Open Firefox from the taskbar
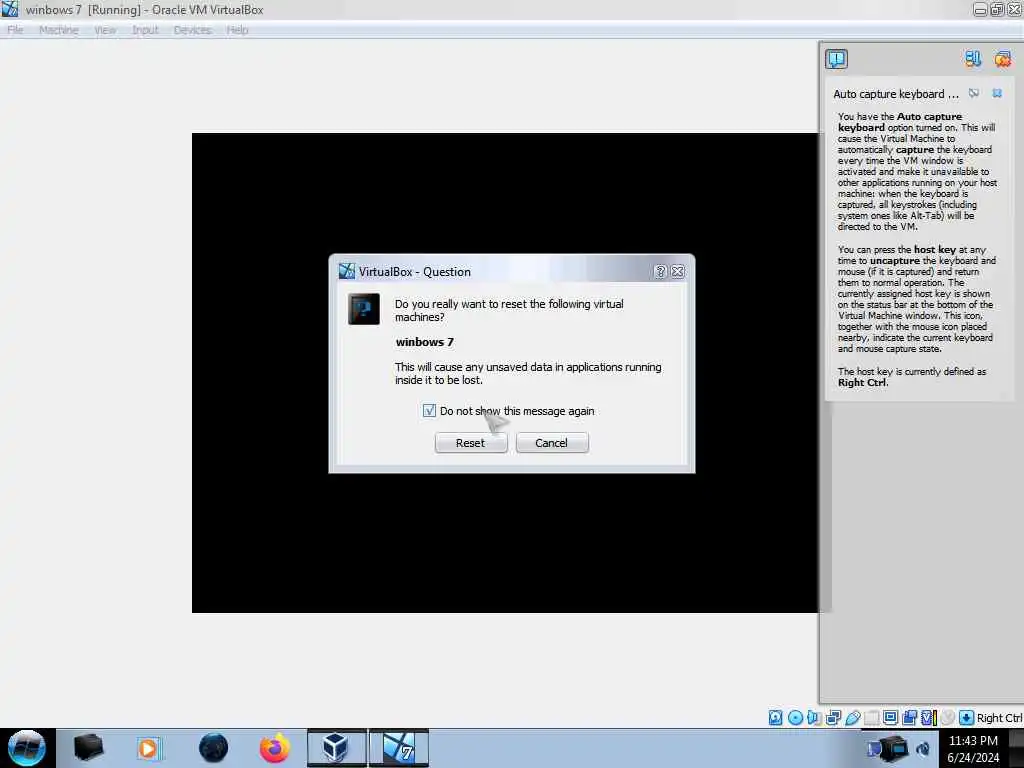Screen dimensions: 1024x768 click(x=274, y=748)
